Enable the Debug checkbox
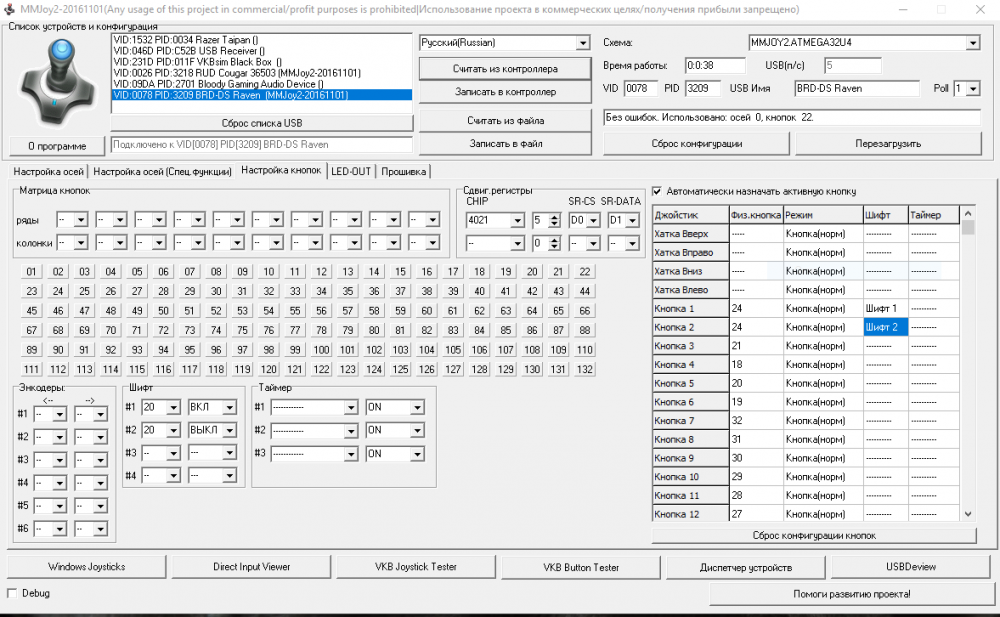This screenshot has height=617, width=1000. coord(13,593)
